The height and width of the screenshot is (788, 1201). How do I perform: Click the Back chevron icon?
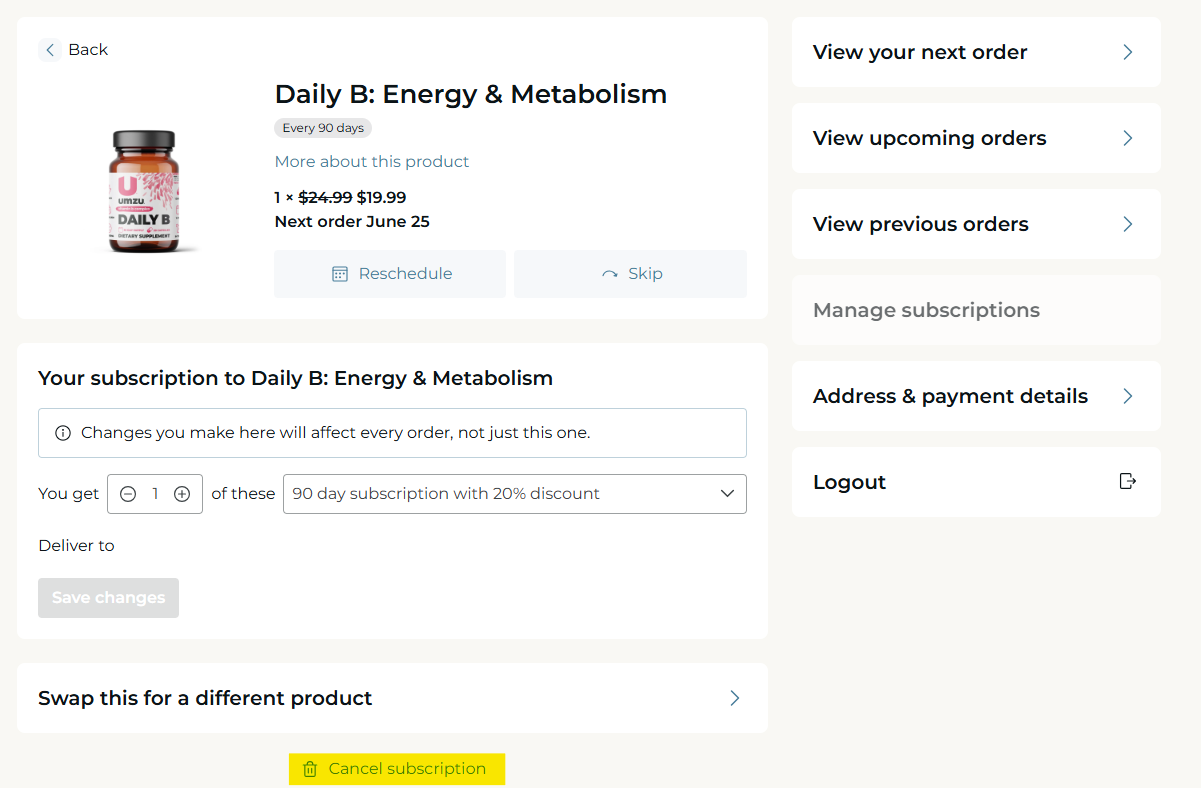pyautogui.click(x=50, y=50)
